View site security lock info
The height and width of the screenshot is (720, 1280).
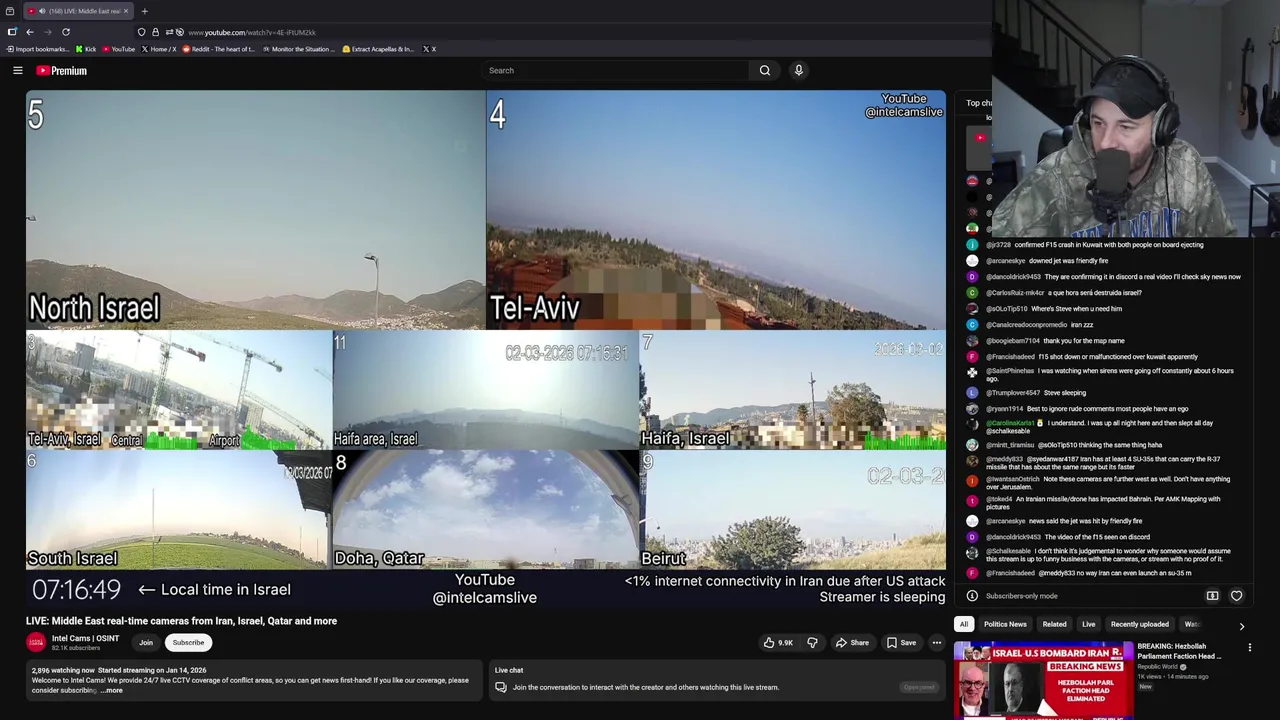click(155, 32)
